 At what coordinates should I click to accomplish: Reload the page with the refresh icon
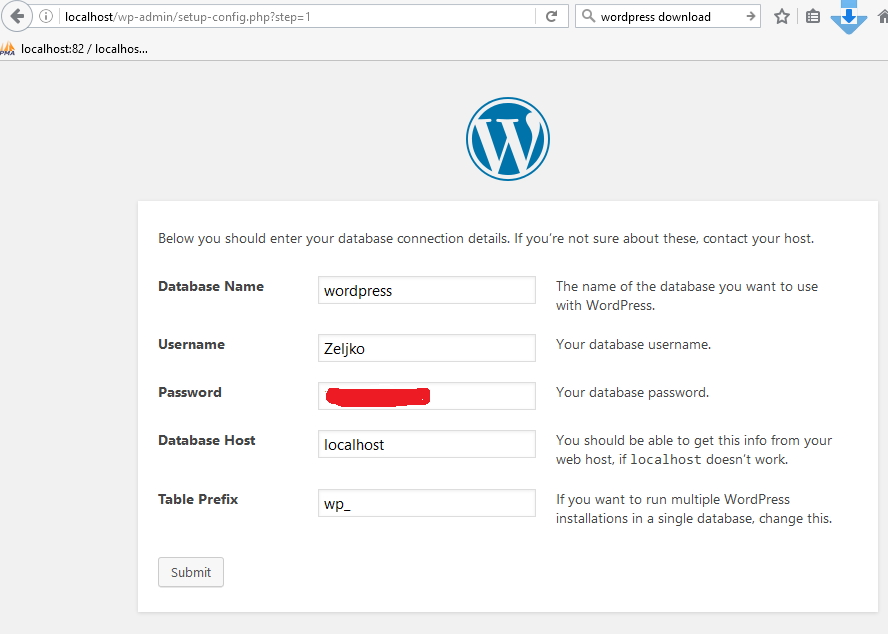click(x=551, y=16)
